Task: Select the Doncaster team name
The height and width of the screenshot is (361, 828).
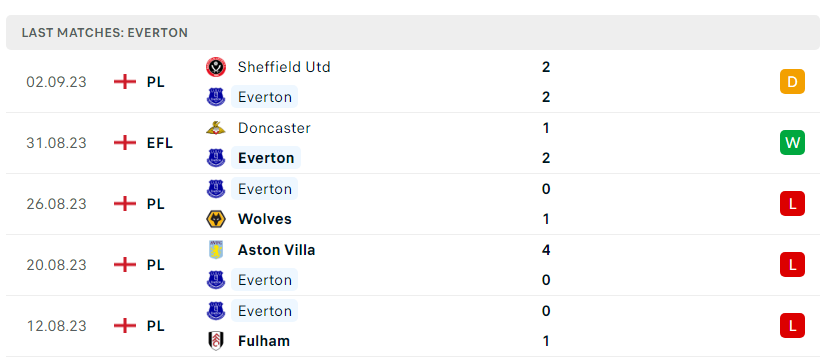Action: click(x=274, y=128)
